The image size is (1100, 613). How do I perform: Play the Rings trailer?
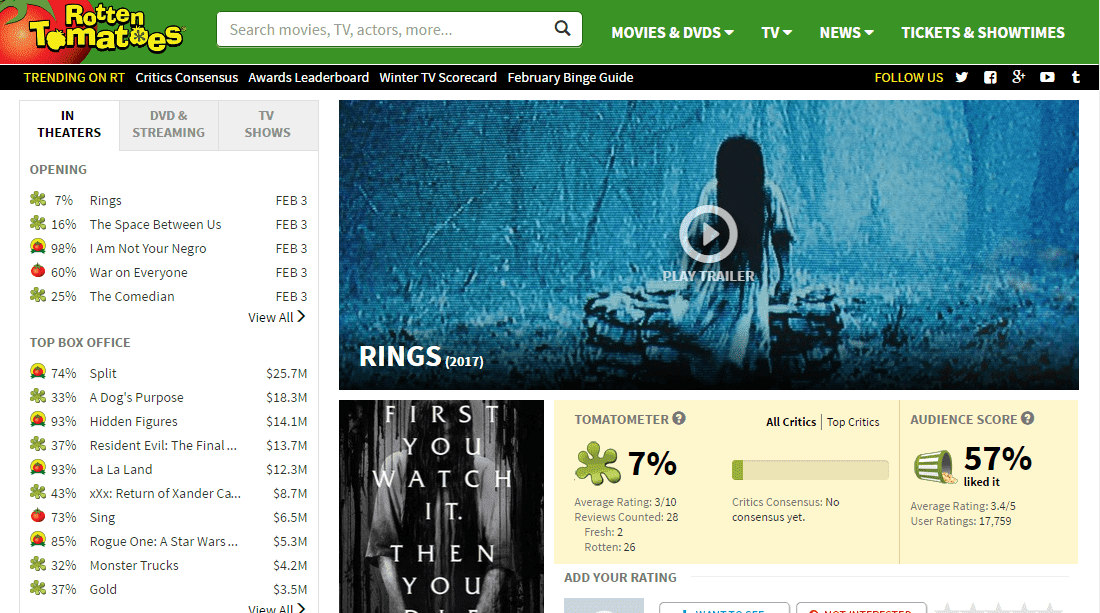(709, 234)
